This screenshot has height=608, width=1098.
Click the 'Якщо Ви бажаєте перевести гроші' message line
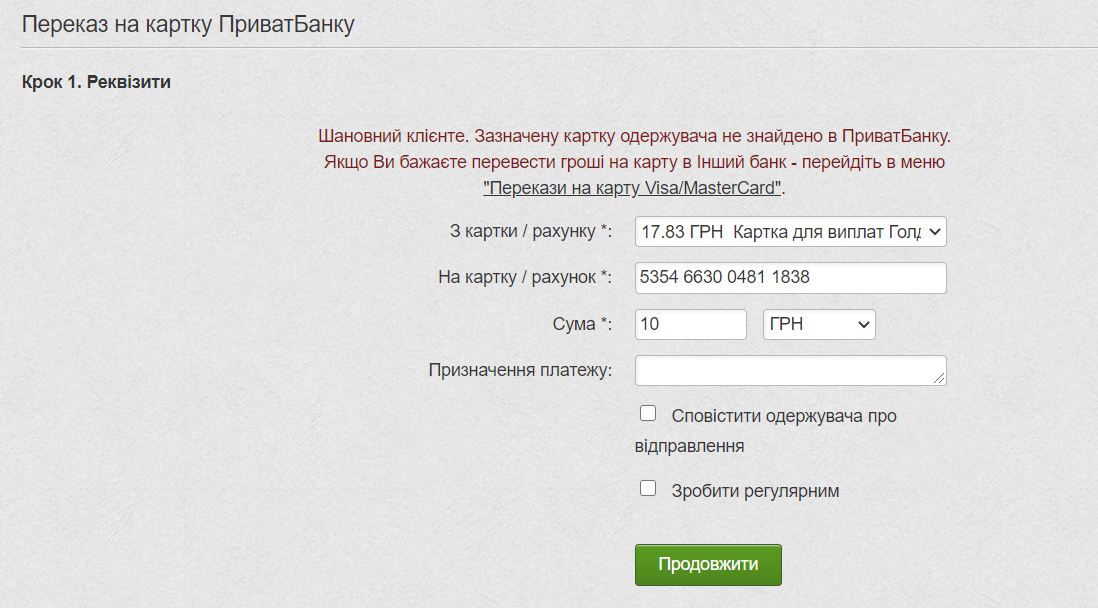(x=634, y=162)
